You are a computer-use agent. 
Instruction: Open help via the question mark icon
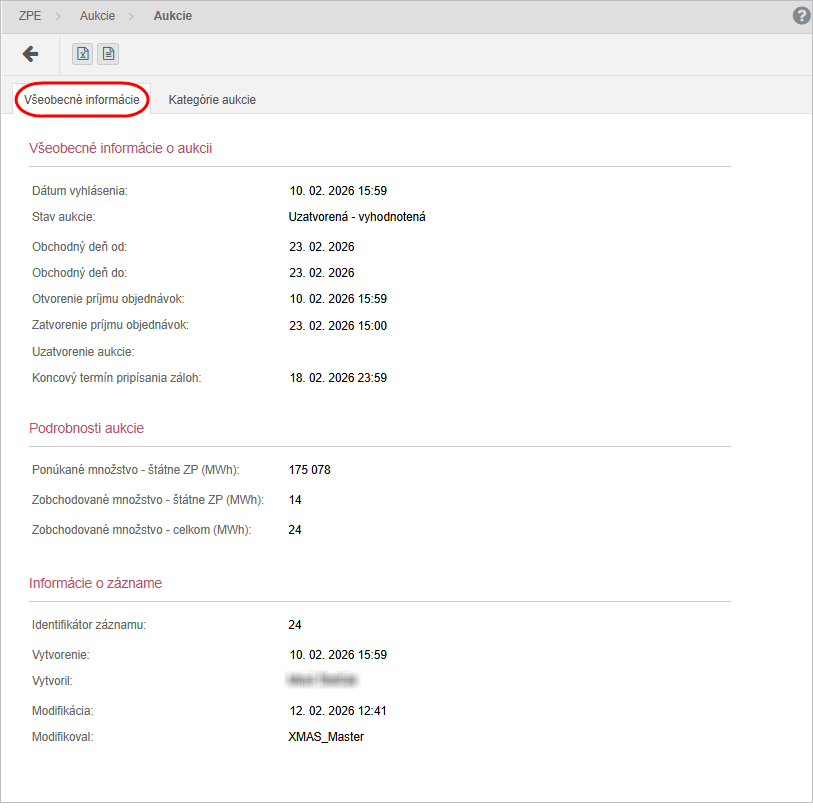[801, 16]
